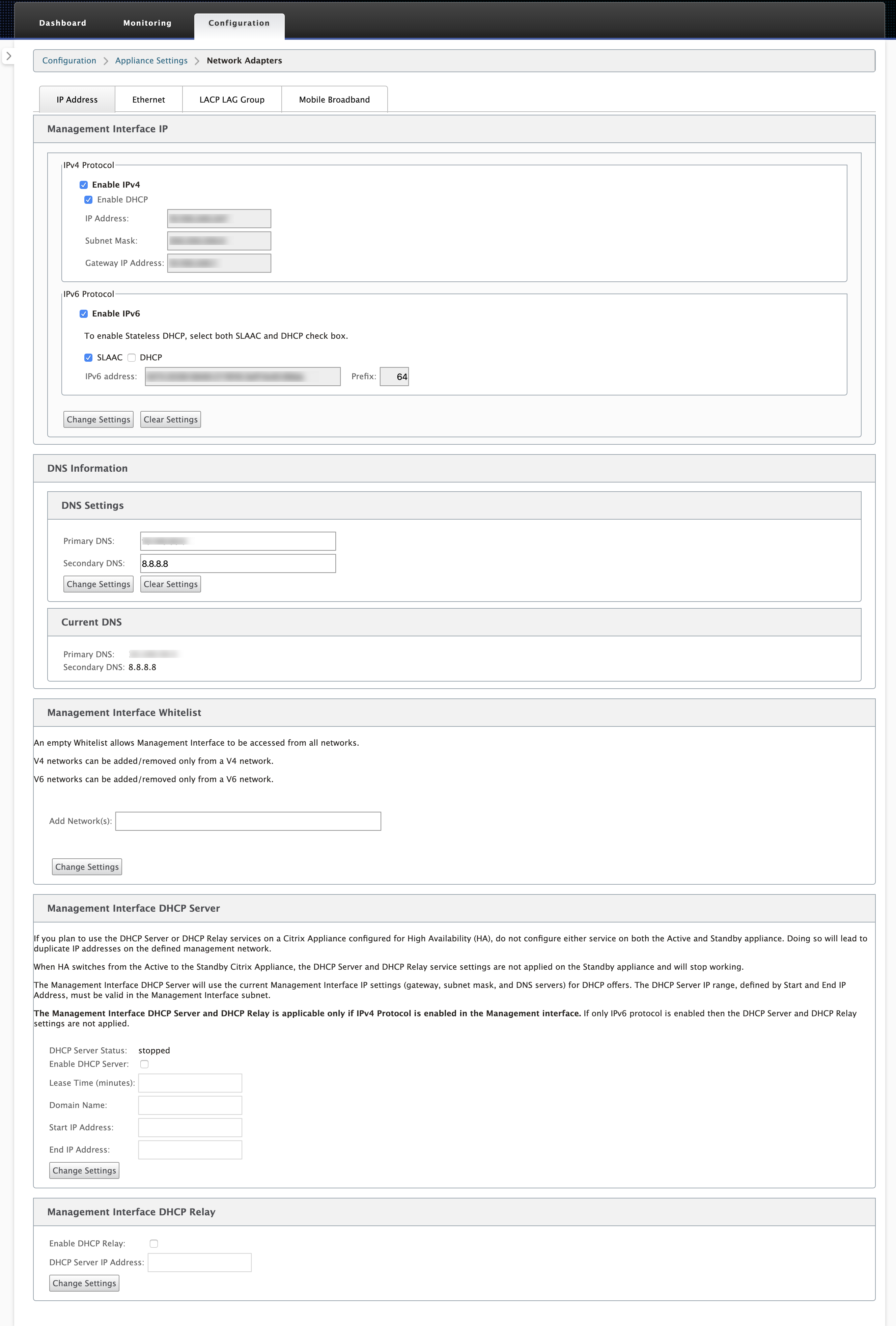Toggle the Enable IPv4 checkbox
896x1326 pixels.
(x=84, y=185)
